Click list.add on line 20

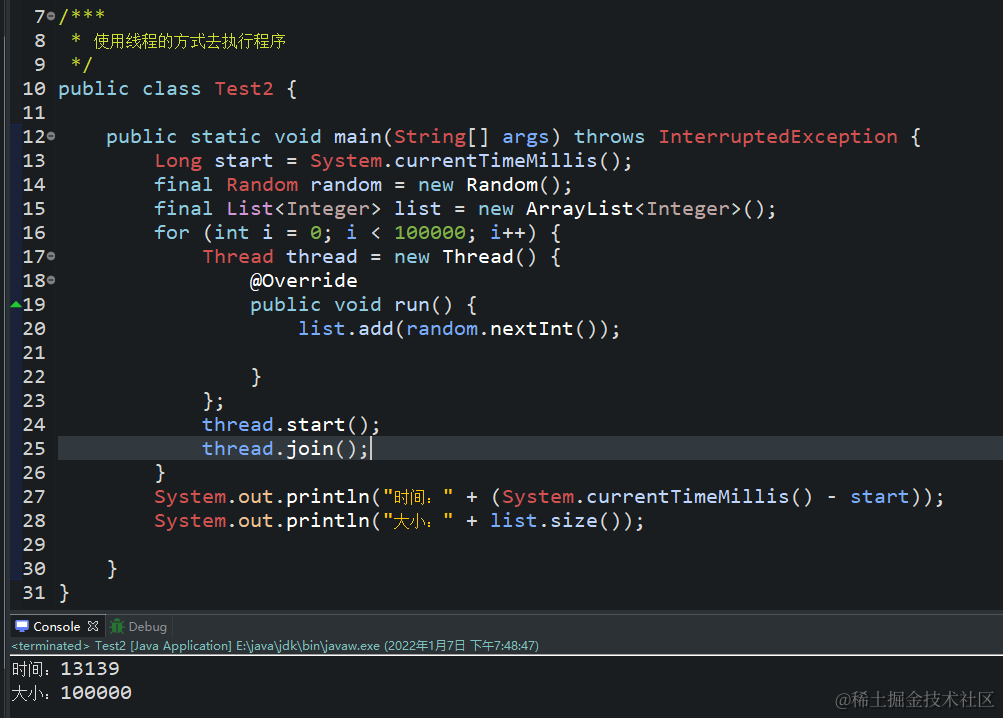point(345,329)
